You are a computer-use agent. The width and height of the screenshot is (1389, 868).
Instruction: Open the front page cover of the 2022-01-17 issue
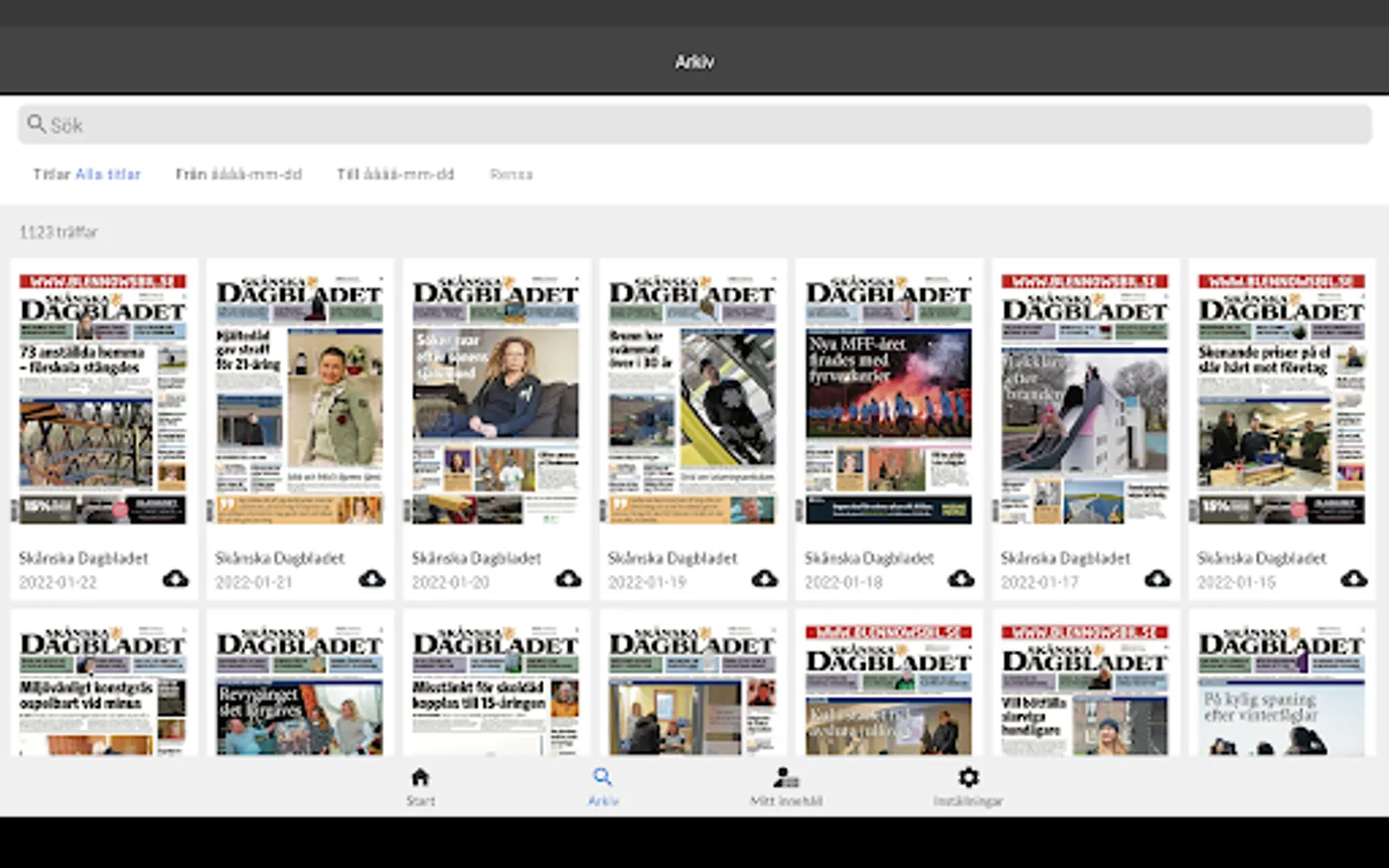(x=1085, y=398)
